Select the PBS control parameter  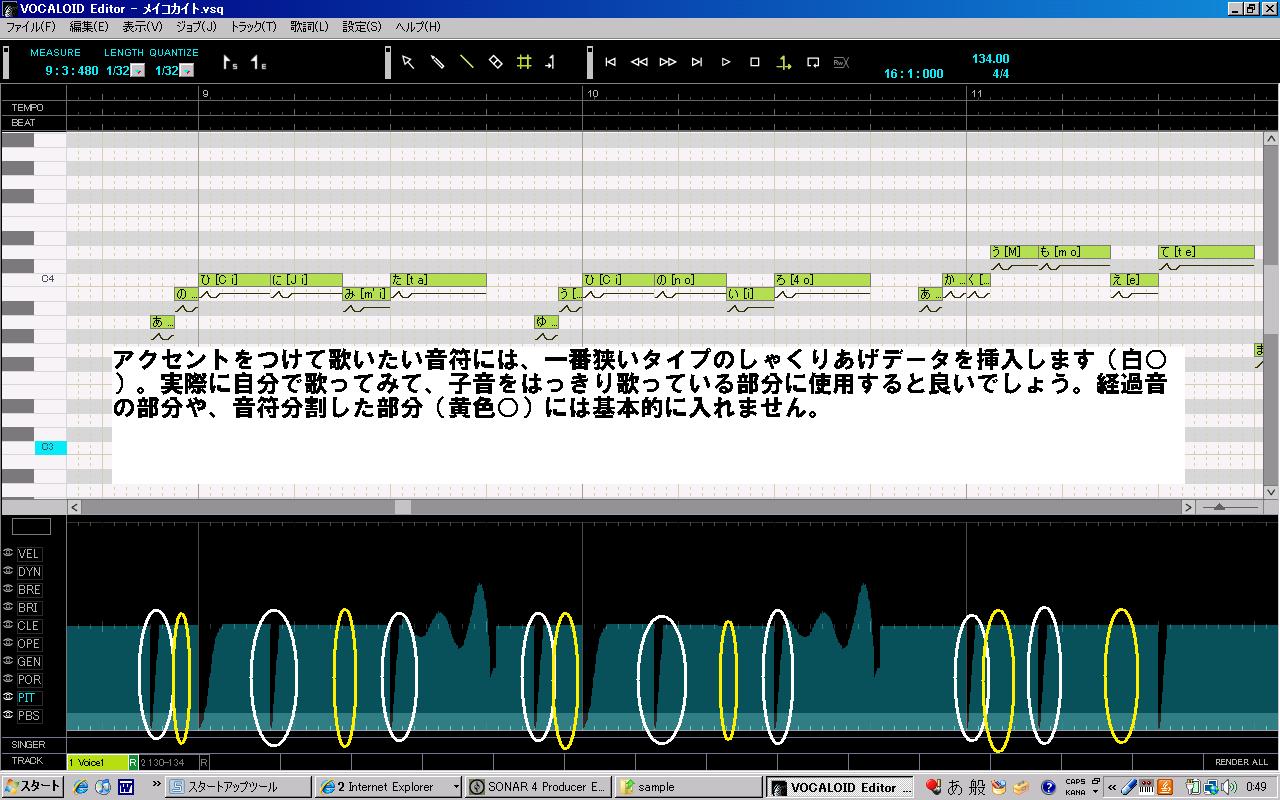click(29, 716)
